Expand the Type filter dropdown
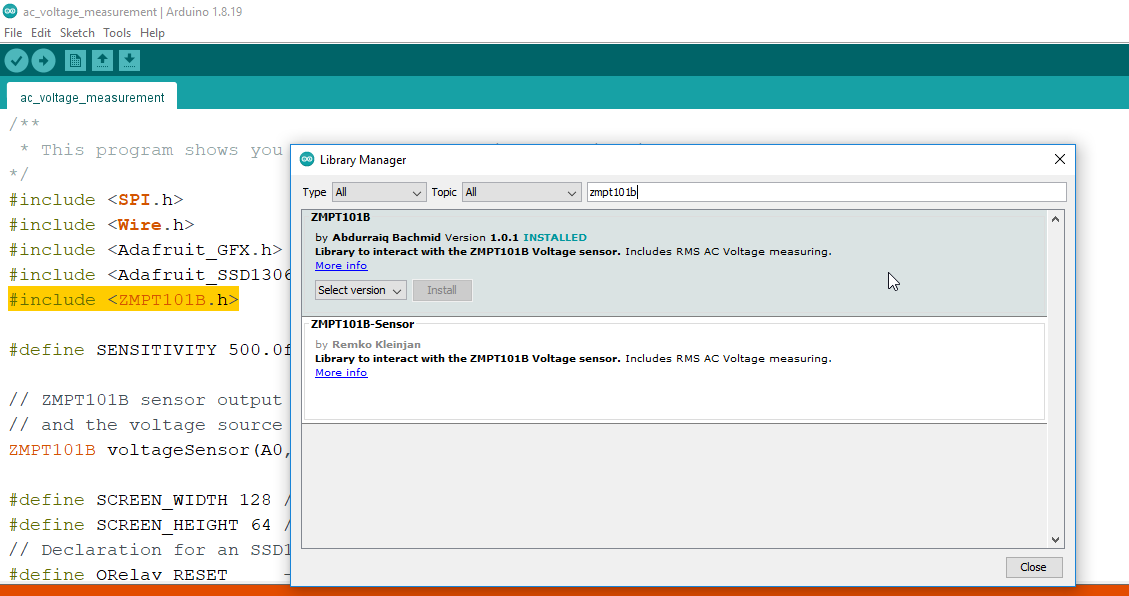The height and width of the screenshot is (596, 1129). [x=379, y=192]
